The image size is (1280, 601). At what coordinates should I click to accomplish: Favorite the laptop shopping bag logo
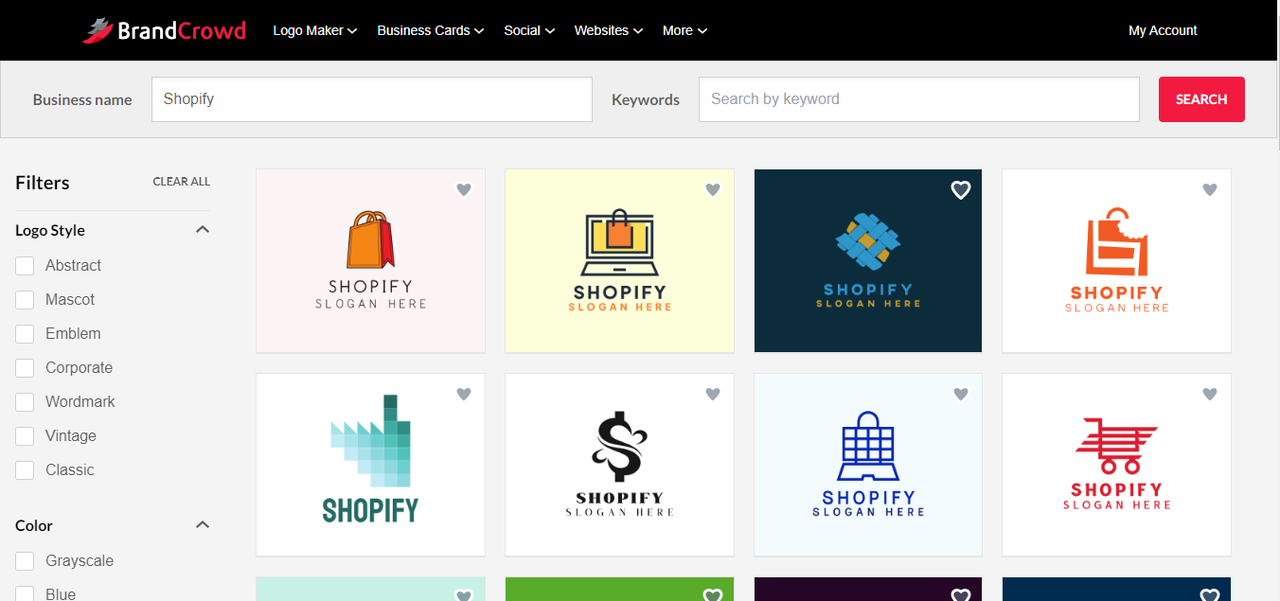713,189
